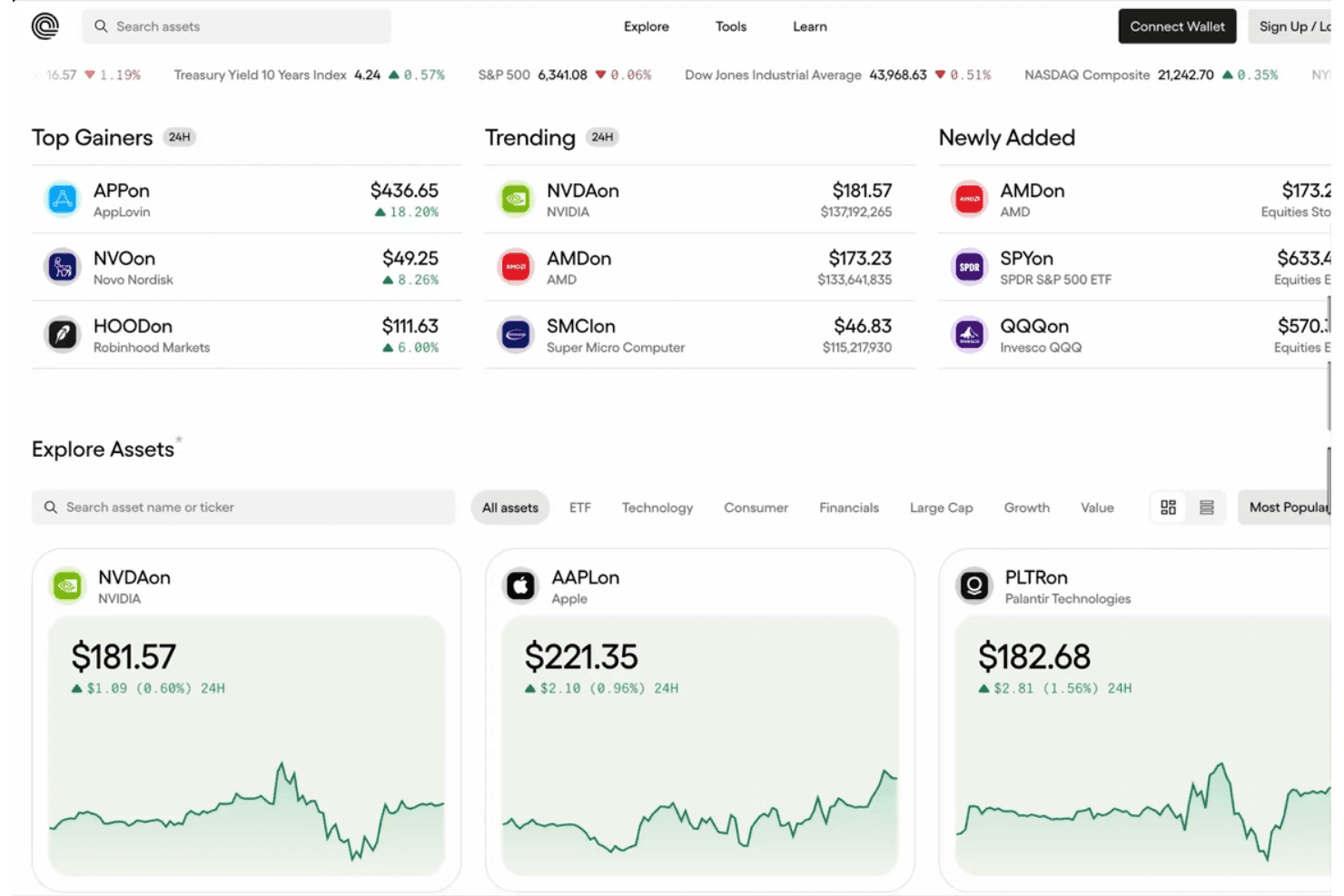Click the AMDon red logo in Trending
The height and width of the screenshot is (896, 1344).
(516, 267)
